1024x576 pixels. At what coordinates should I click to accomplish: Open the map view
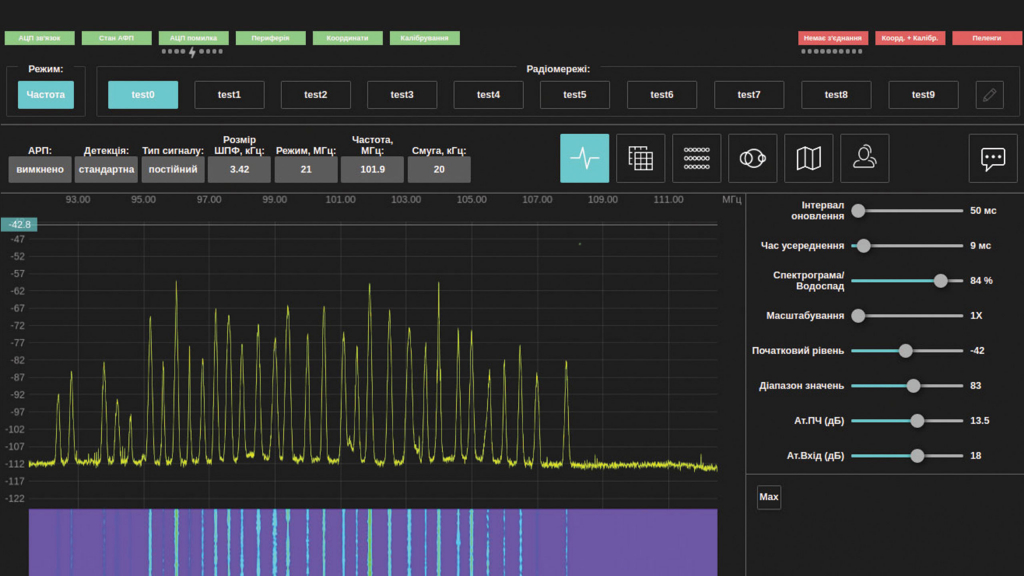[x=808, y=158]
